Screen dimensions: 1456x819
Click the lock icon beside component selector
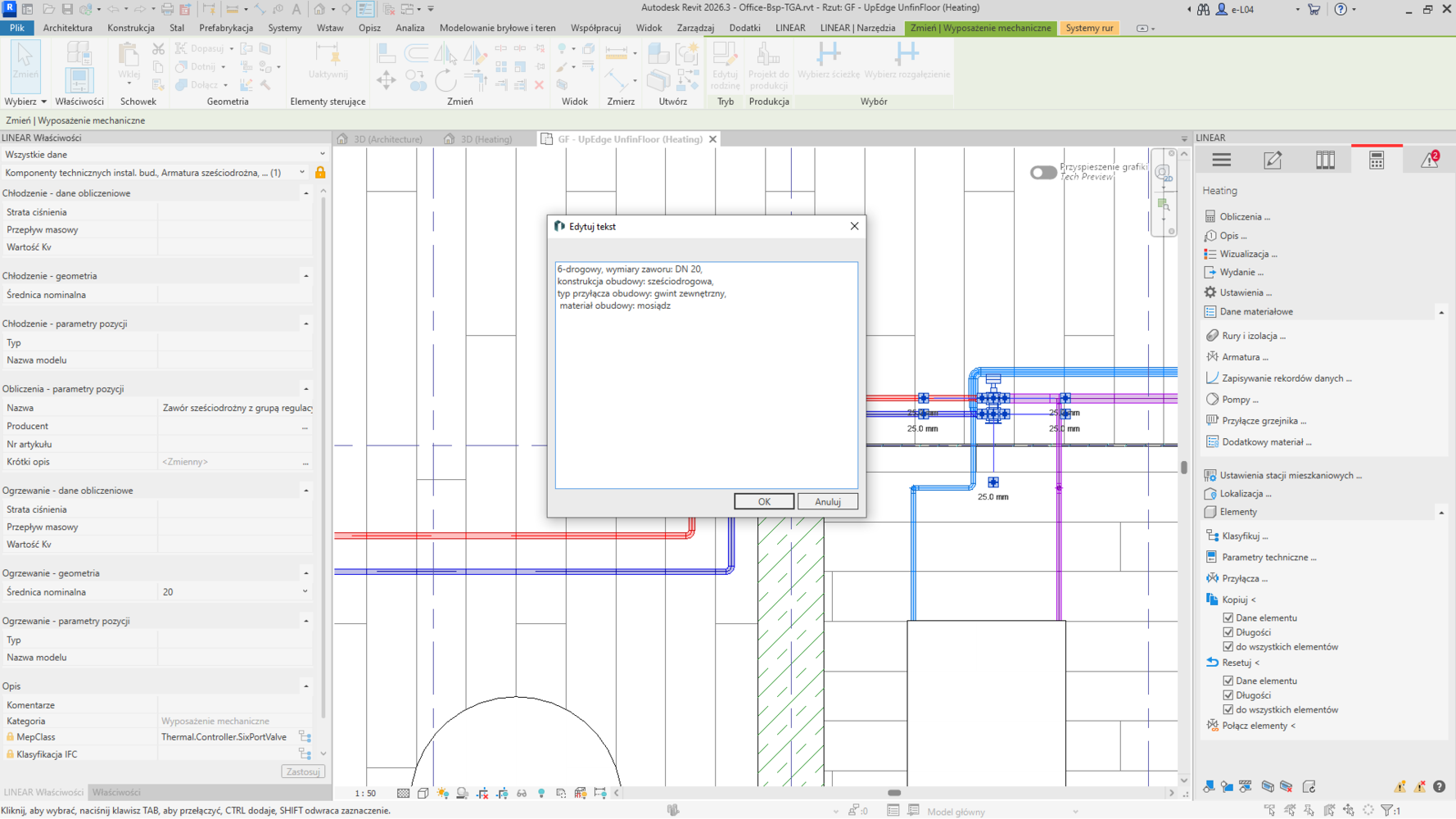(x=320, y=173)
